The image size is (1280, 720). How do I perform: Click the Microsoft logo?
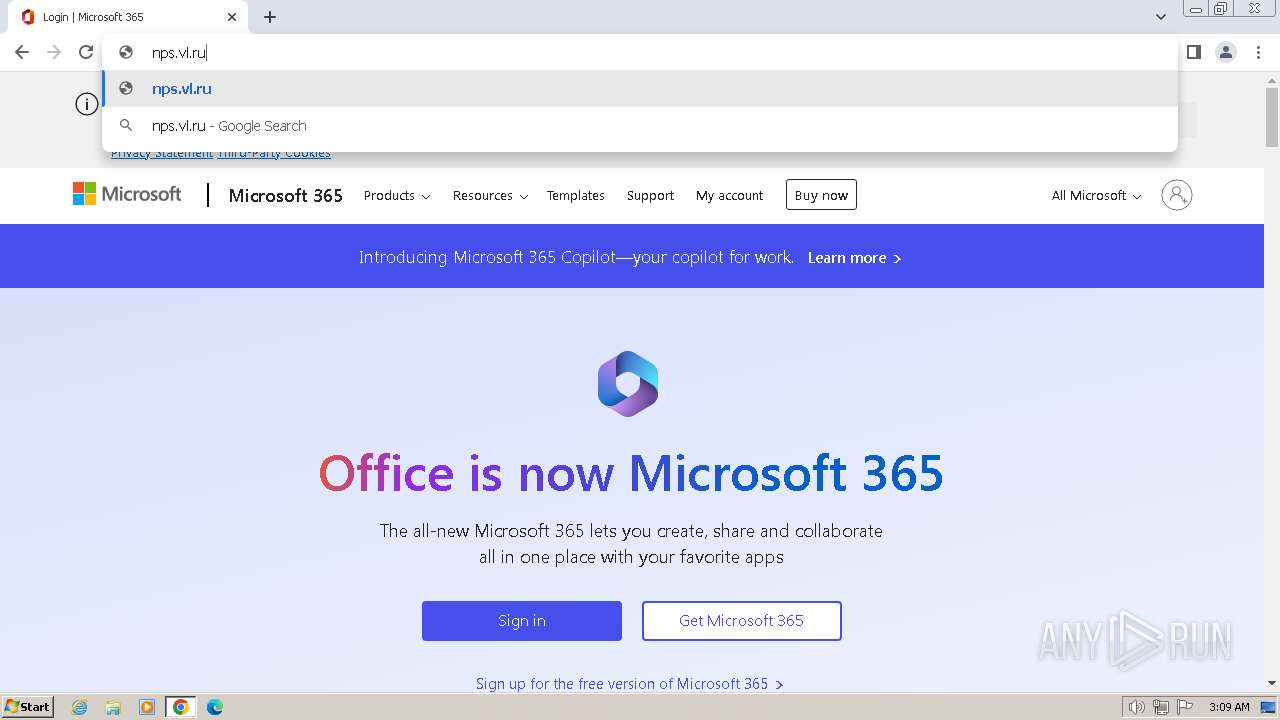click(127, 194)
